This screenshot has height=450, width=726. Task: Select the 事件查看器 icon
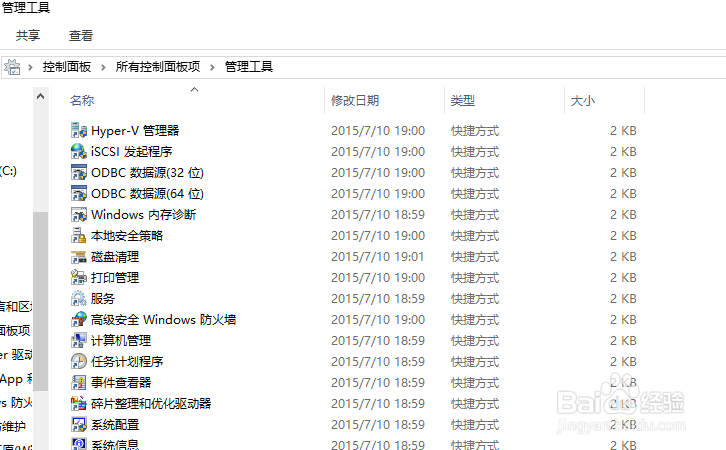(x=79, y=382)
